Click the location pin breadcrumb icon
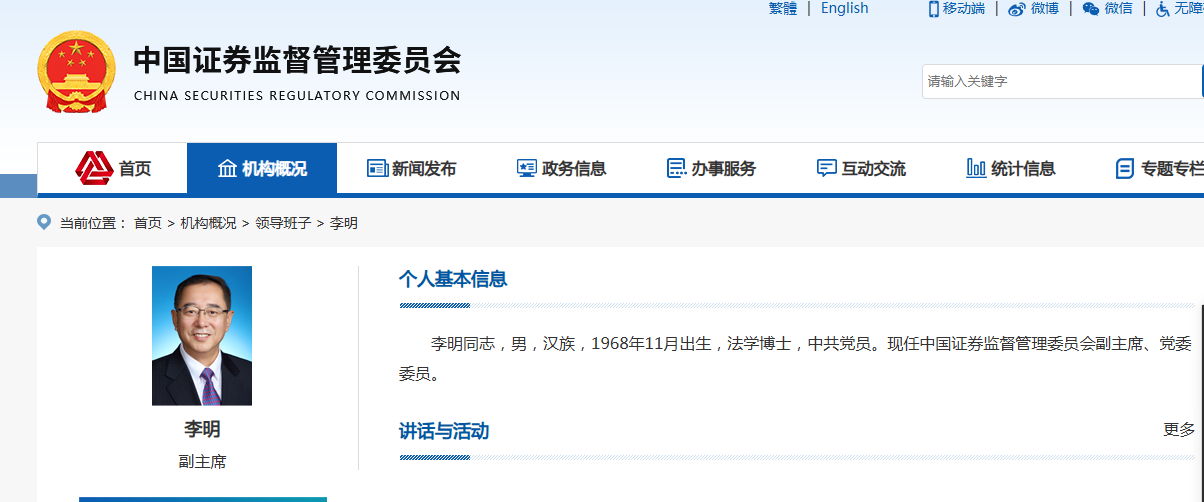1204x502 pixels. click(x=44, y=222)
